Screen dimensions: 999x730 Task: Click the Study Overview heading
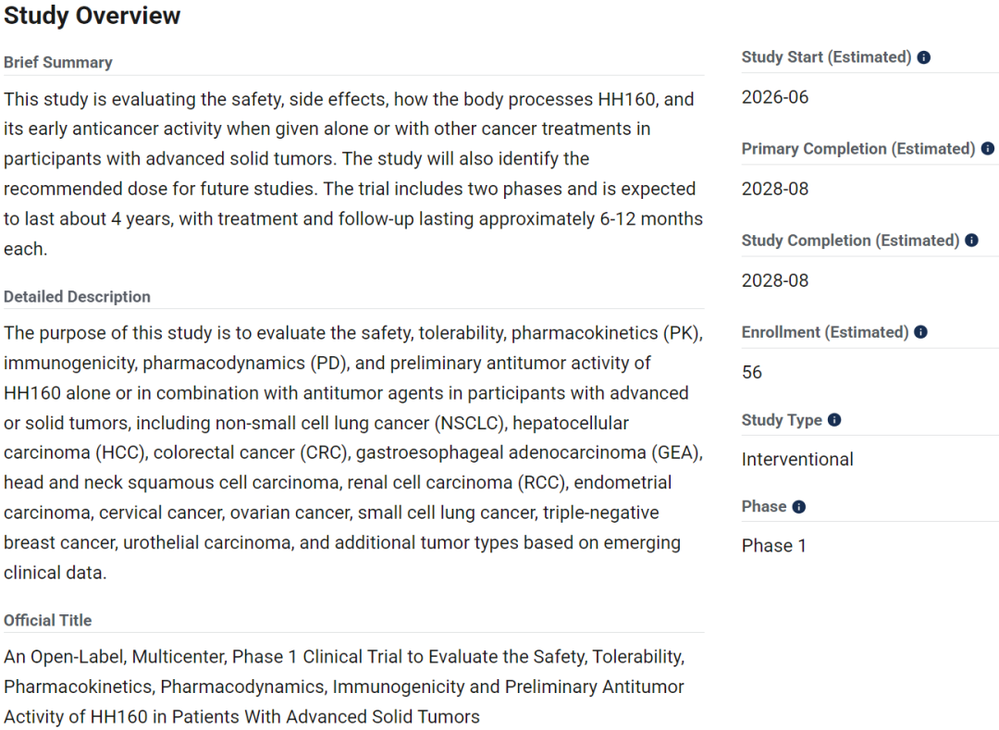click(x=92, y=15)
